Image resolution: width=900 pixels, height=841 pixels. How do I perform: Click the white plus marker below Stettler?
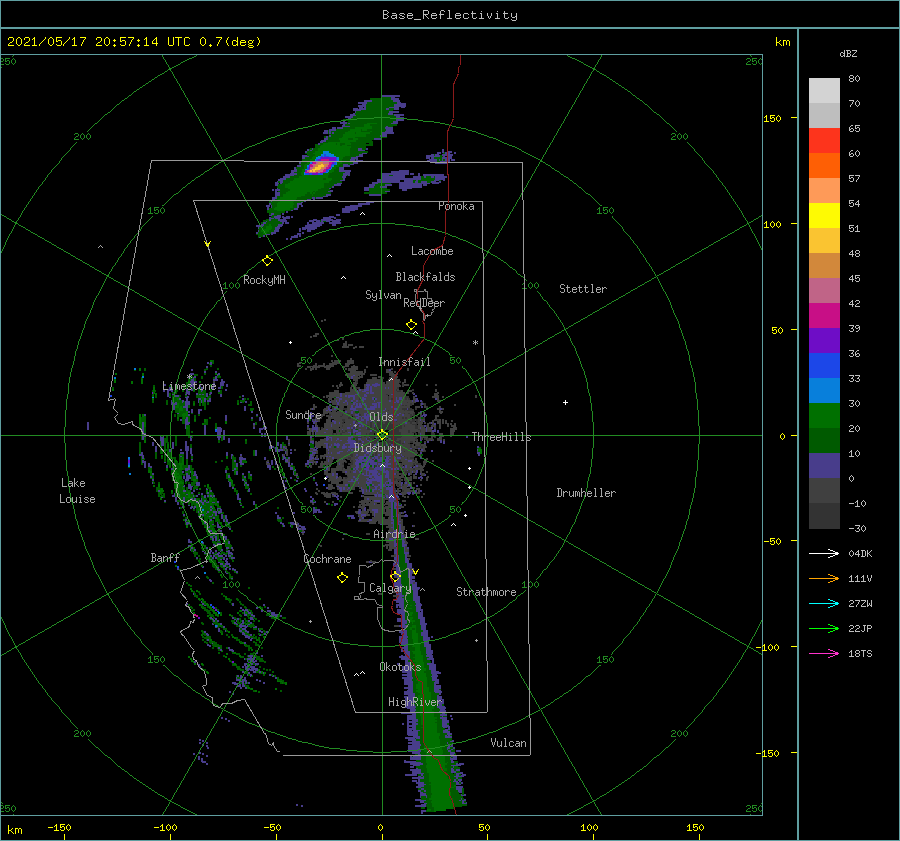tap(565, 402)
